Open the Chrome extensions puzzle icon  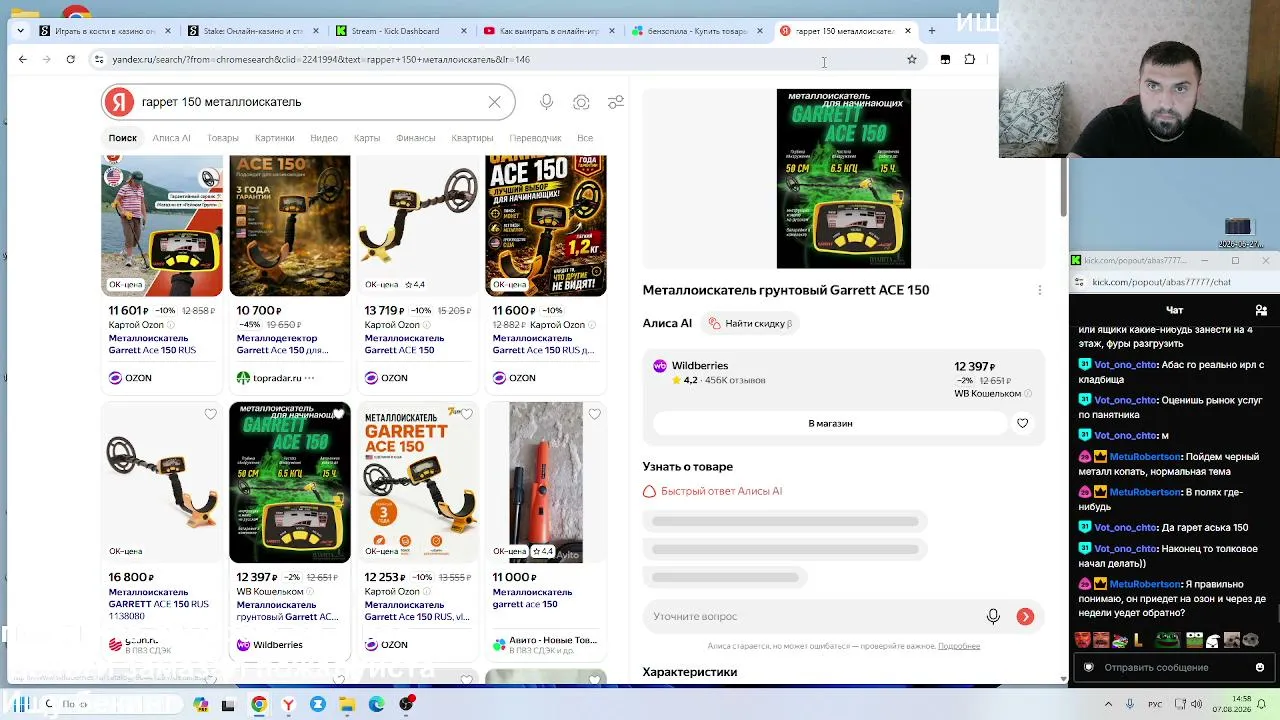(x=969, y=59)
